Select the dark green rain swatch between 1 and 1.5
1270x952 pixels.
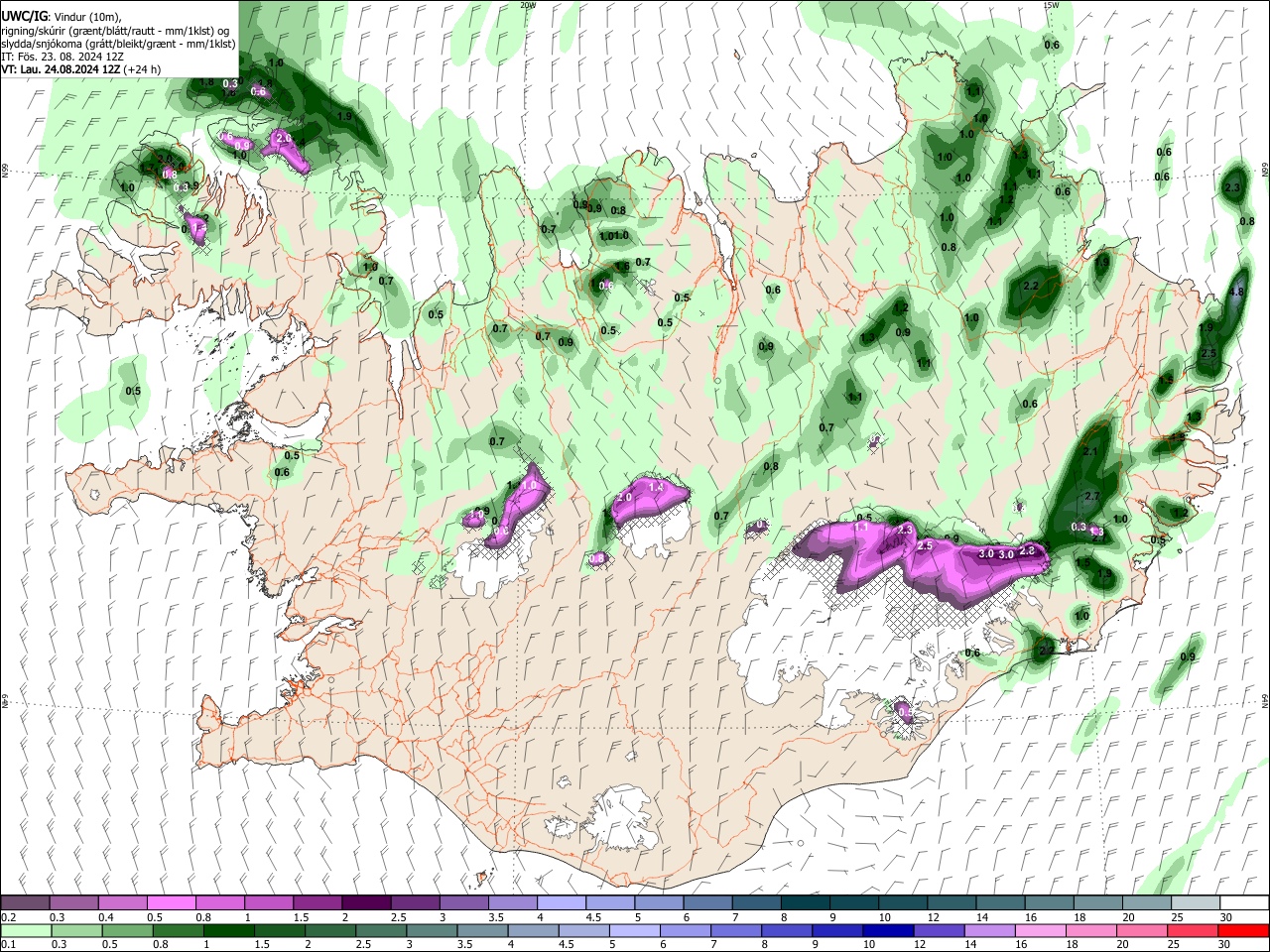pyautogui.click(x=228, y=930)
